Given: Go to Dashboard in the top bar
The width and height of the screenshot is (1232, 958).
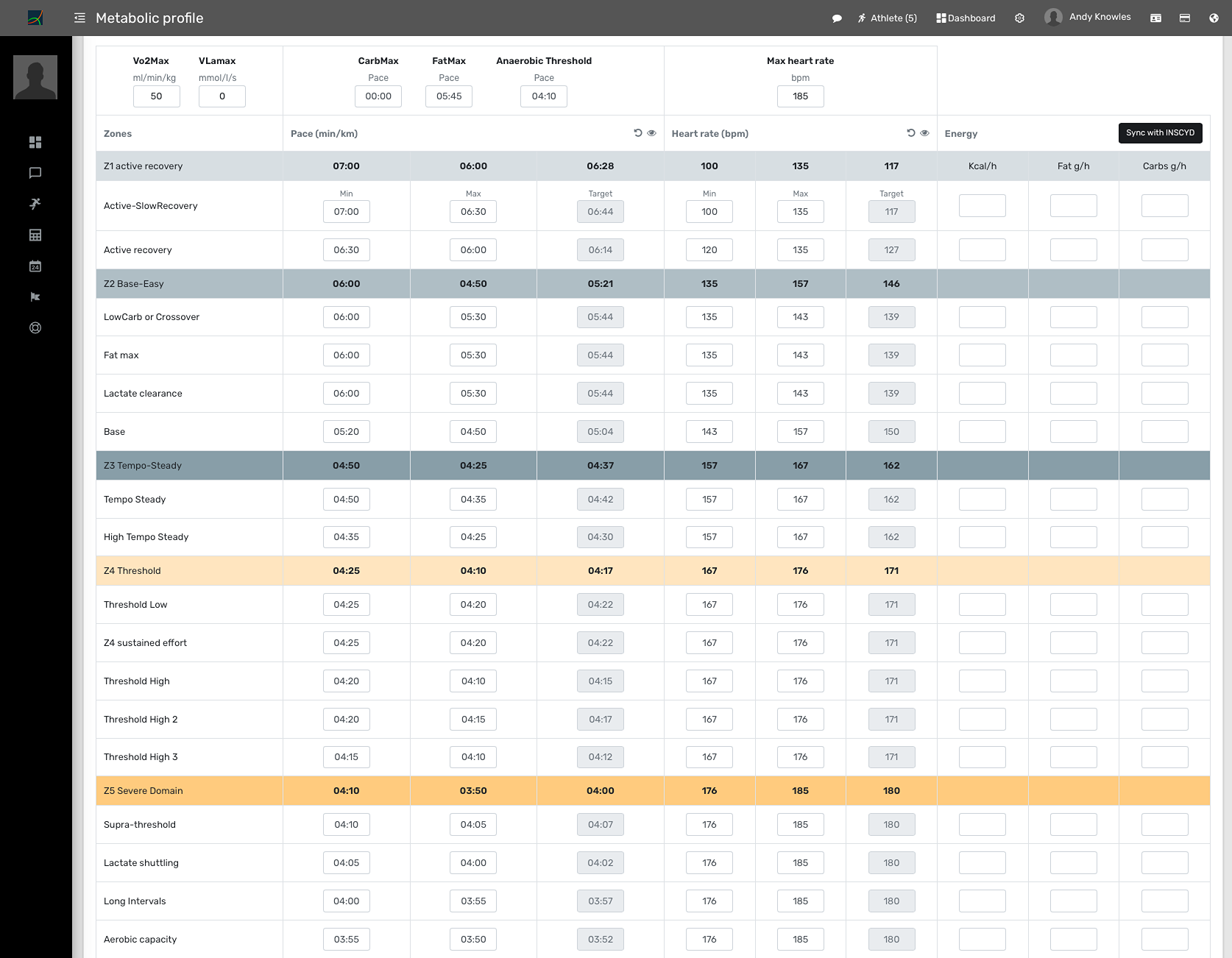Looking at the screenshot, I should click(966, 18).
